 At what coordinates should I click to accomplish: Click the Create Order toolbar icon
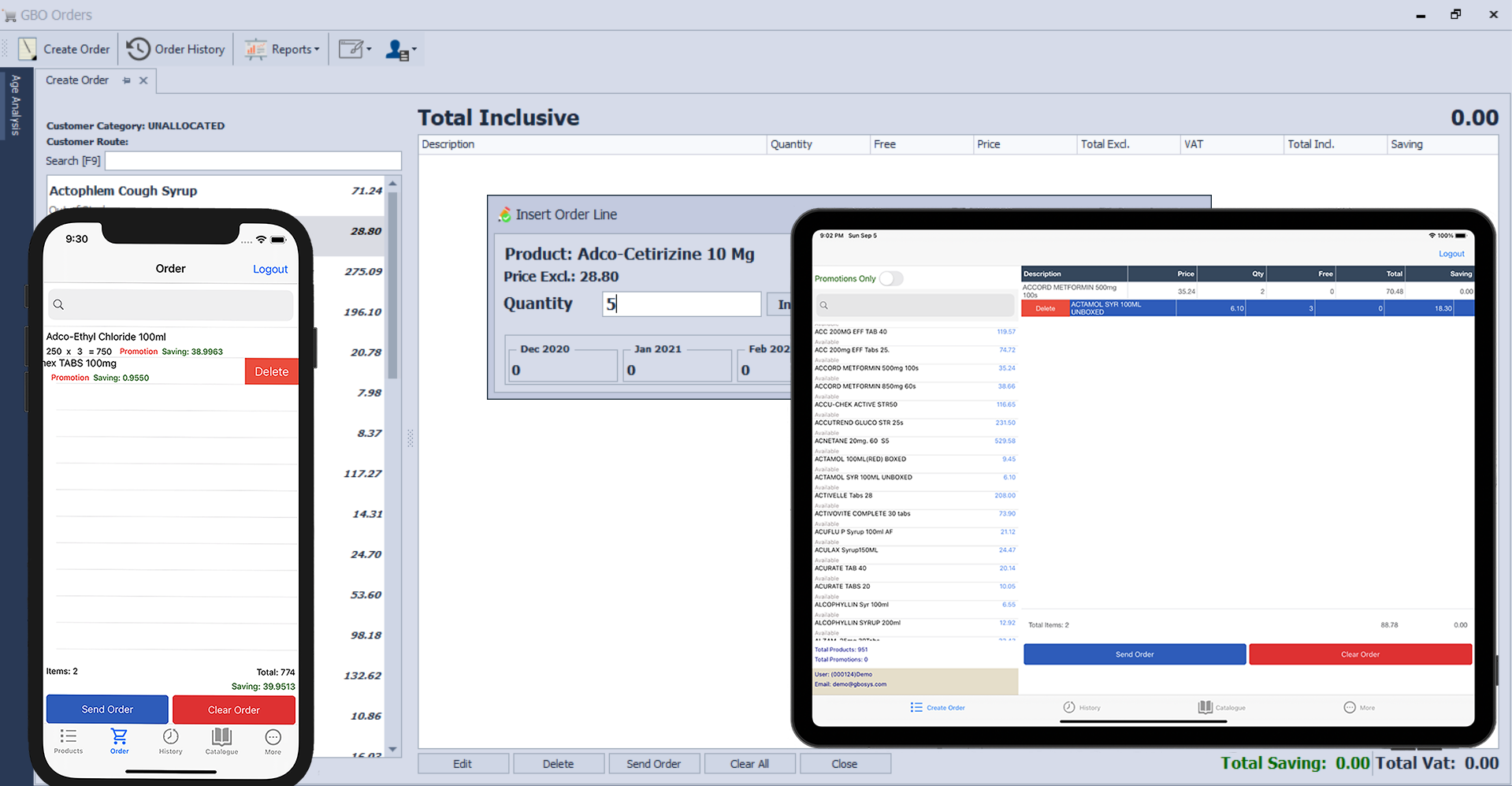click(x=28, y=49)
